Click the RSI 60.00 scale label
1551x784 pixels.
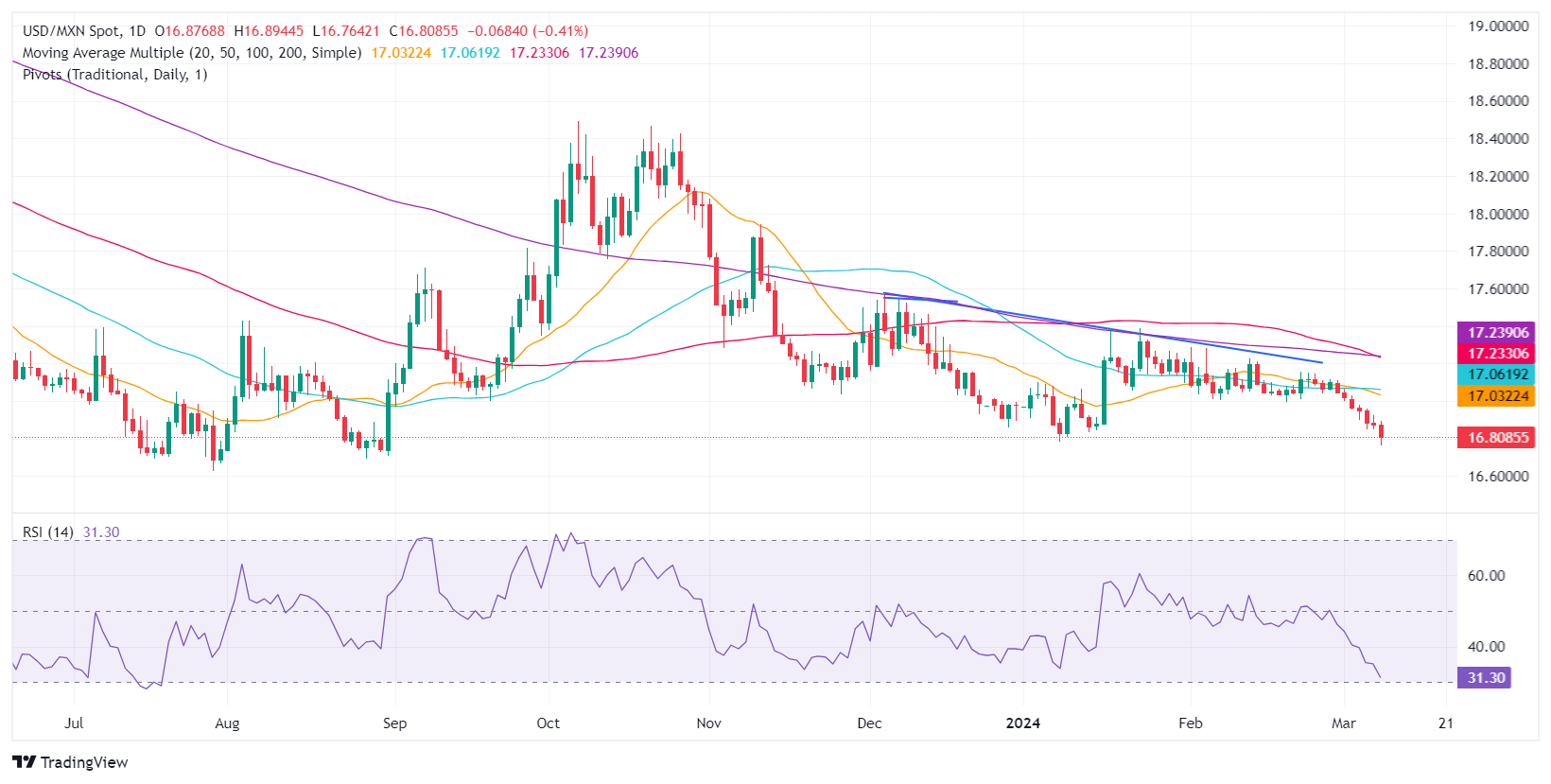[x=1486, y=576]
